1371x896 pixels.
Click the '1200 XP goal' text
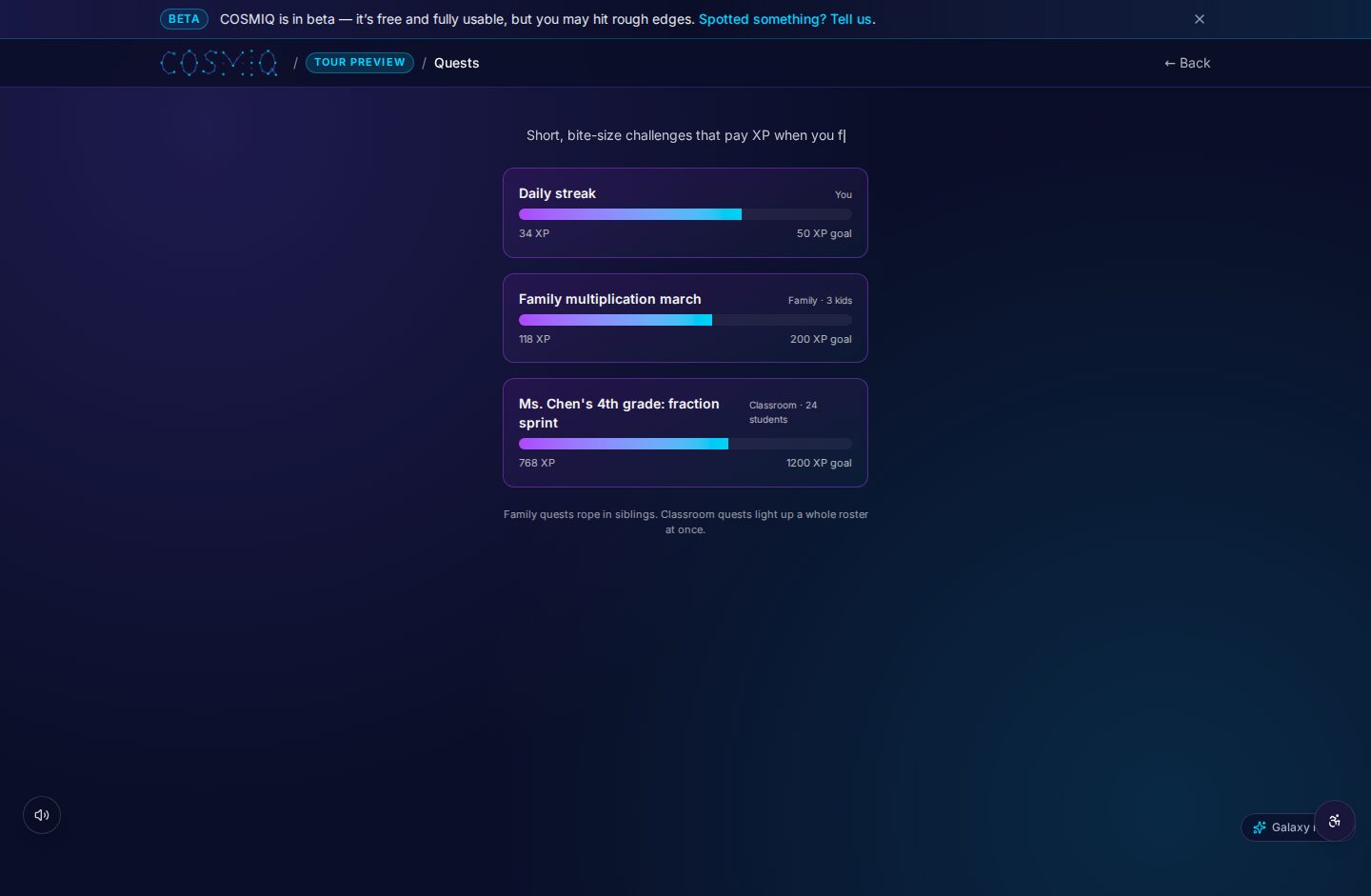[x=819, y=463]
